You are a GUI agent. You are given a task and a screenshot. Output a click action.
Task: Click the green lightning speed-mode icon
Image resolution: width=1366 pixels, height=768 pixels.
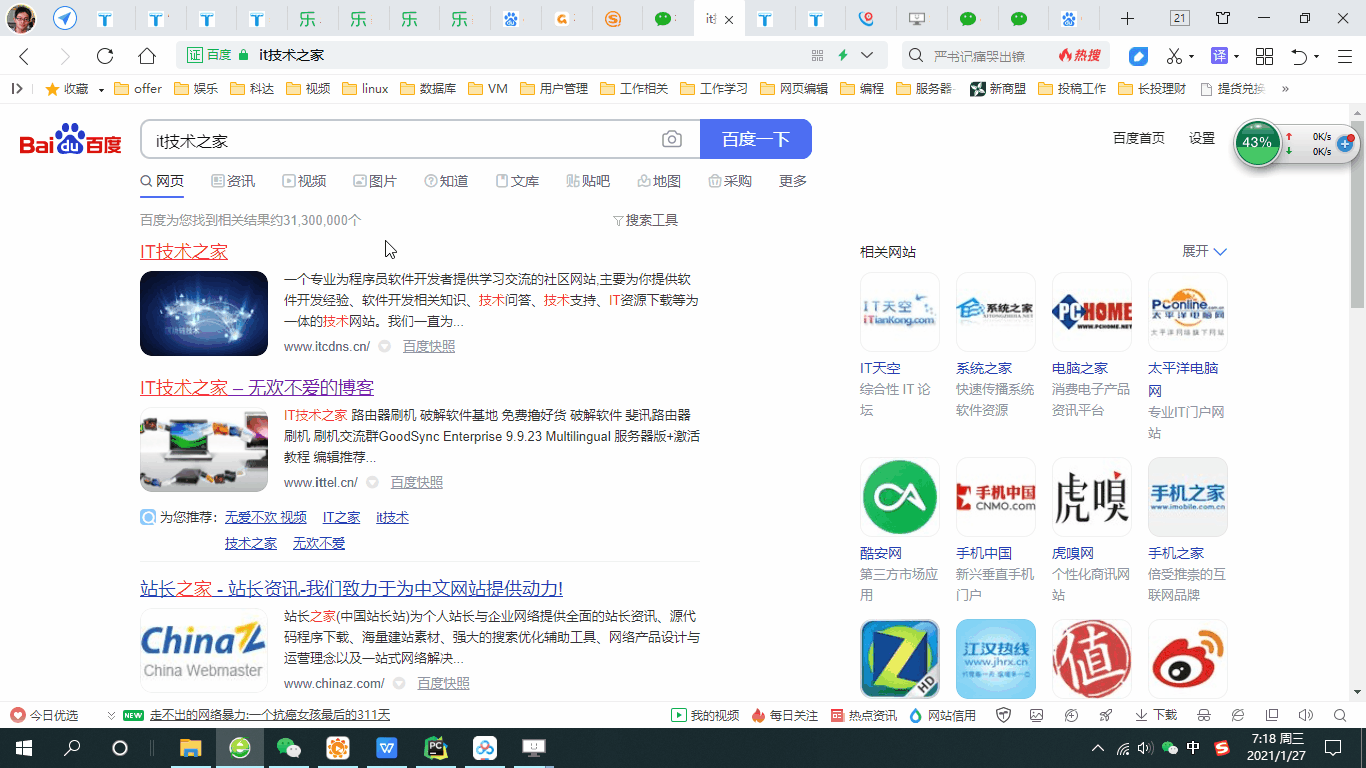click(843, 55)
